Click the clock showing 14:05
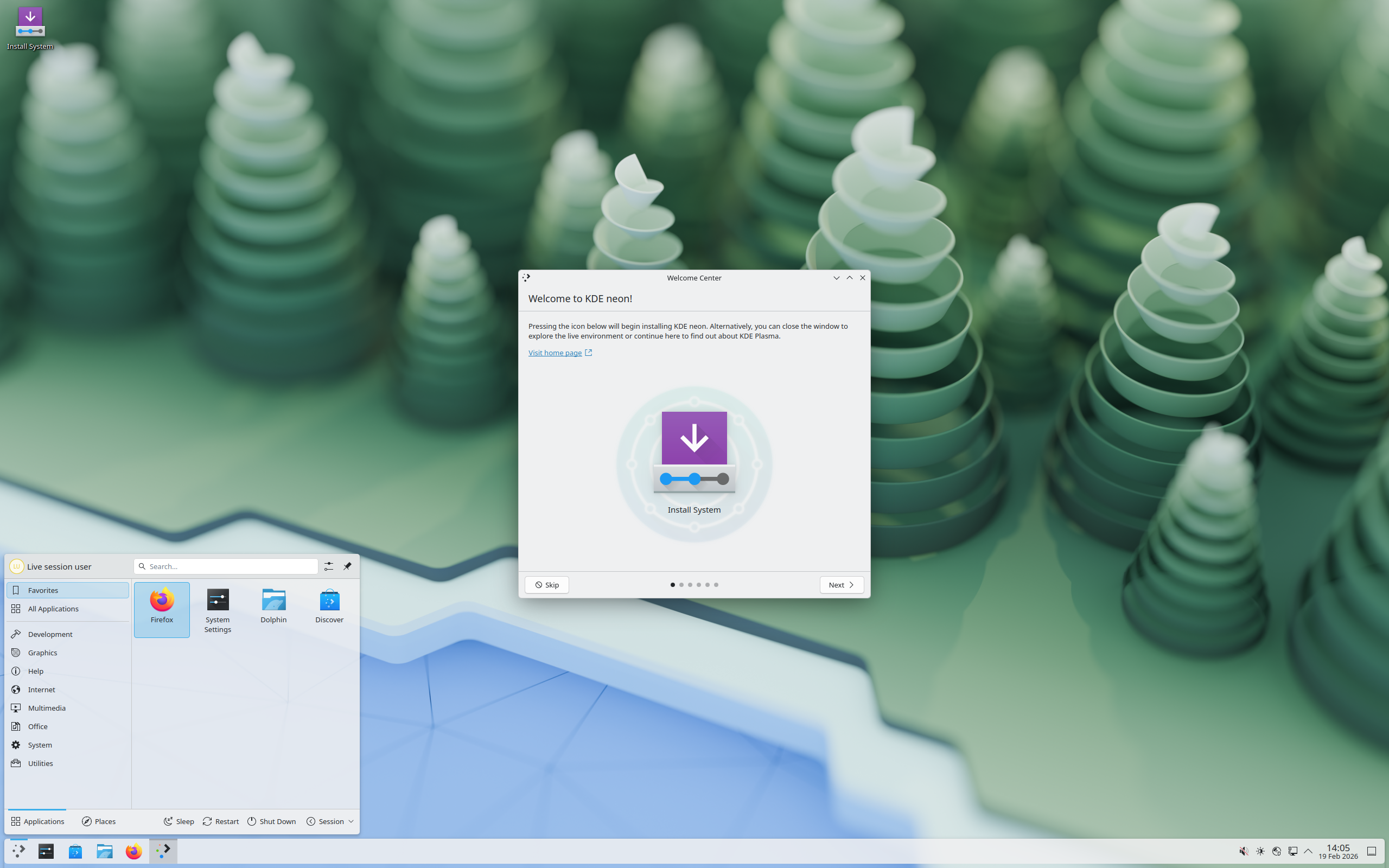This screenshot has width=1389, height=868. (x=1338, y=851)
